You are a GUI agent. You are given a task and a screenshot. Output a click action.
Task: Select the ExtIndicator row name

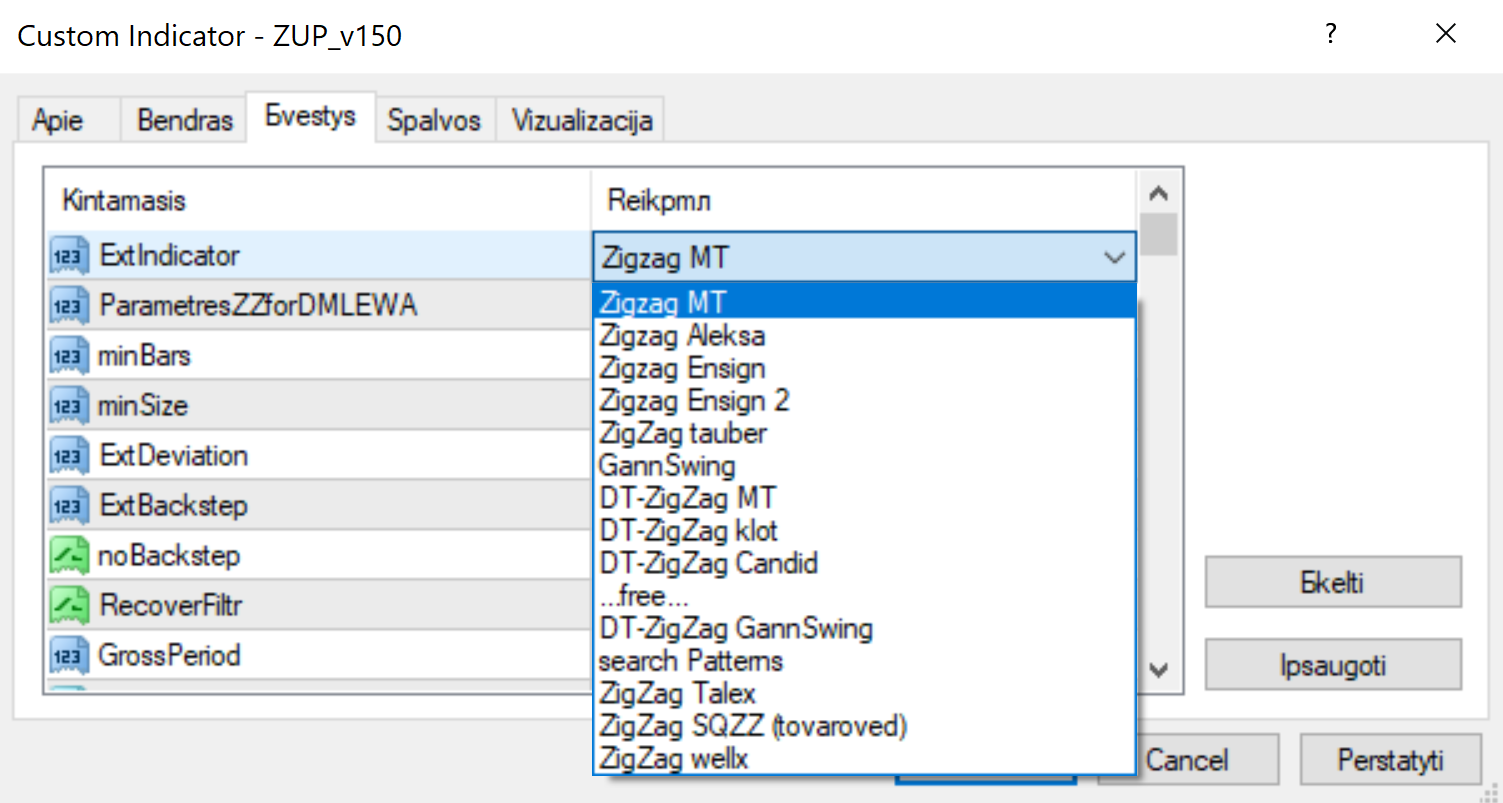pos(169,256)
